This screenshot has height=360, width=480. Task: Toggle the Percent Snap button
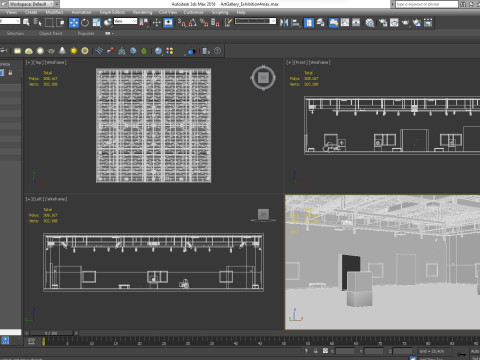(x=204, y=22)
